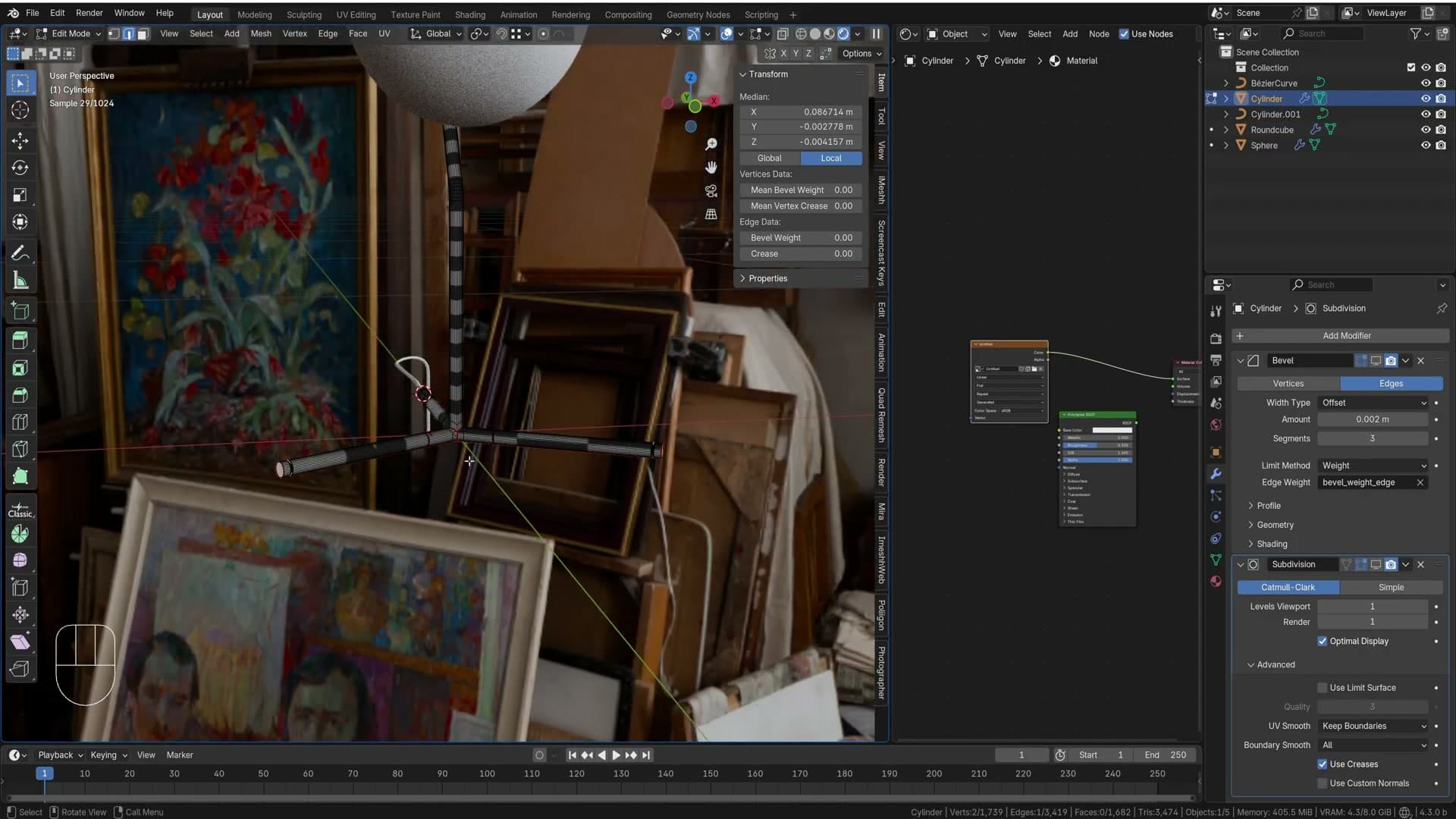Enable rendered viewport shading mode

click(x=843, y=33)
